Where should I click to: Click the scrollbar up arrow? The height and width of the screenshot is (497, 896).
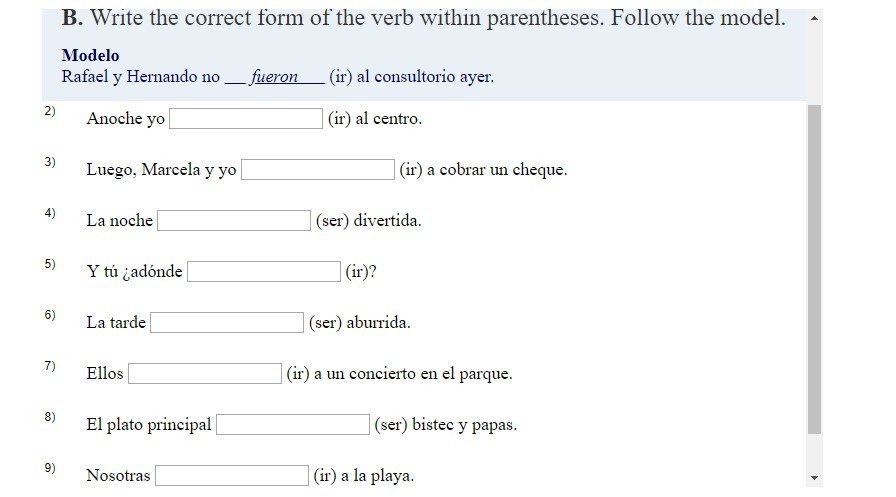(814, 18)
